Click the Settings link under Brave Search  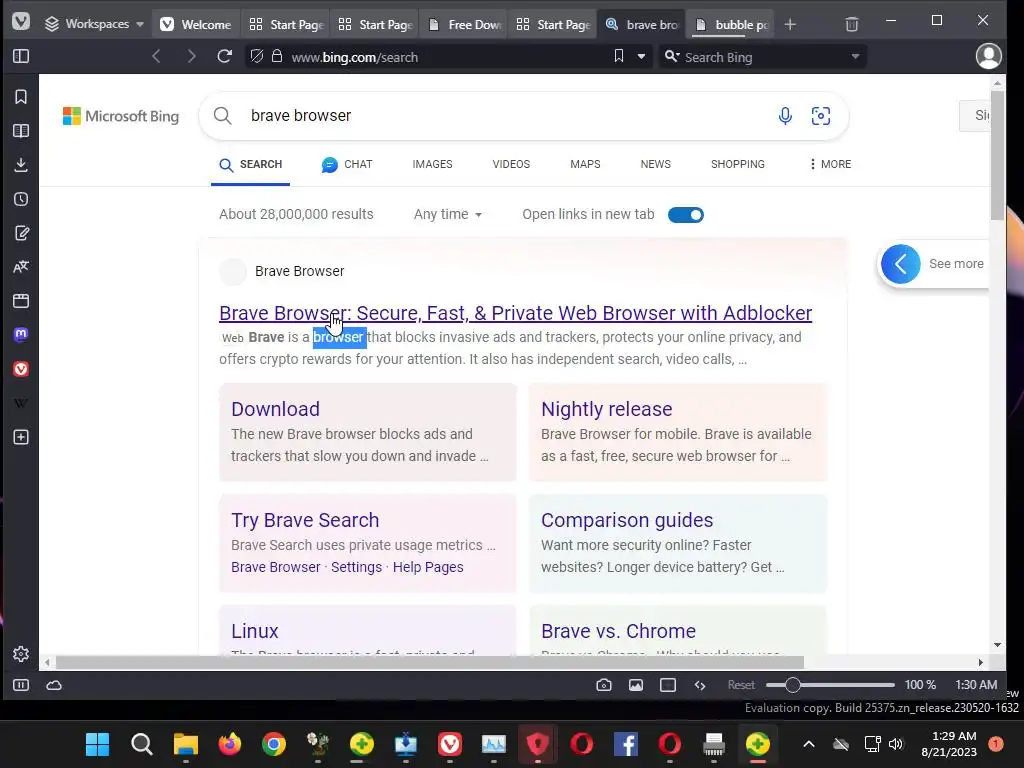click(x=356, y=567)
